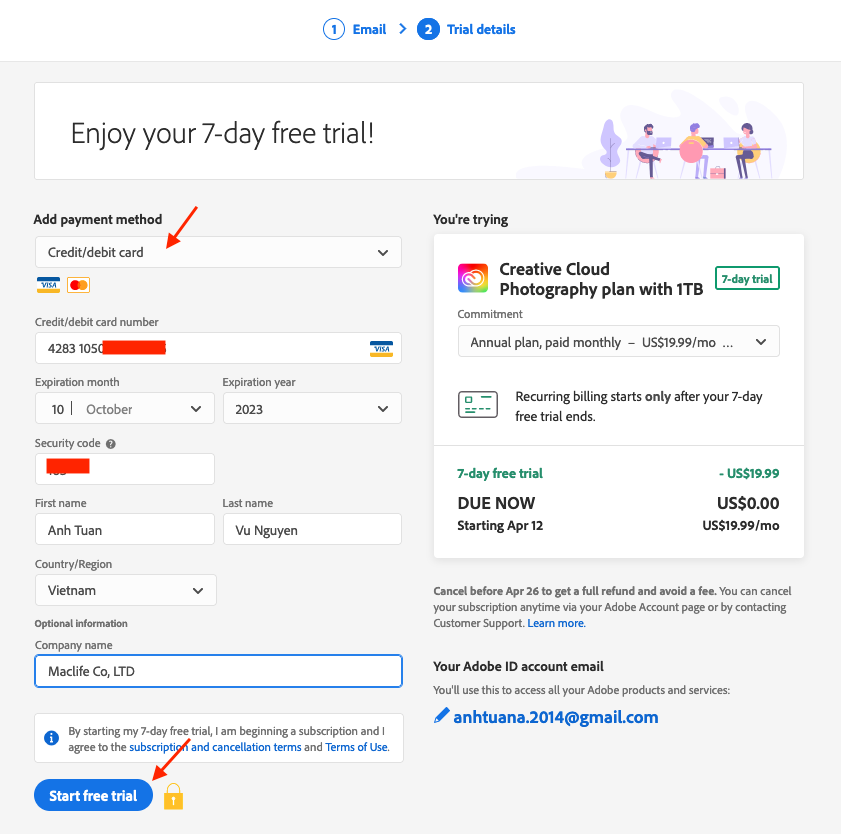Viewport: 841px width, 834px height.
Task: Click the blue info icon beside subscription terms
Action: tap(52, 738)
